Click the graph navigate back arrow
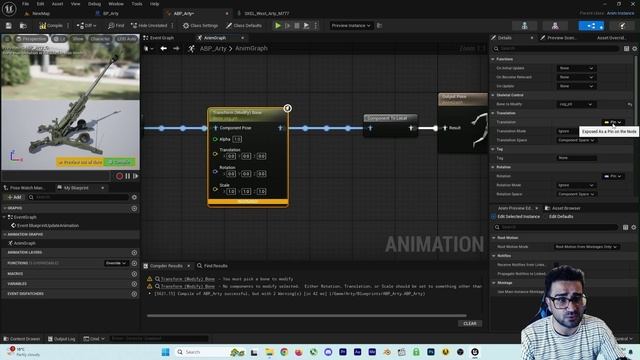Screen dimensions: 640x360 [x=163, y=49]
